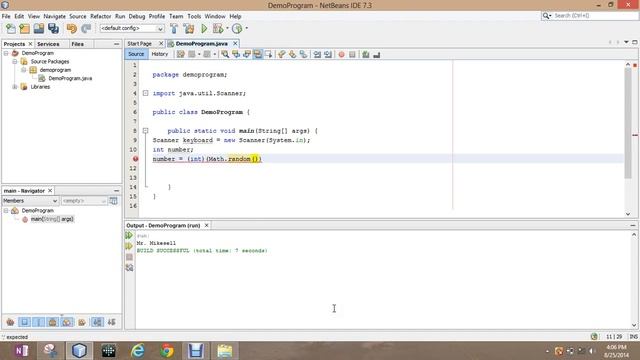Toggle Rectangular Selection in editor toolbar
Viewport: 640px width, 360px height.
pos(269,54)
